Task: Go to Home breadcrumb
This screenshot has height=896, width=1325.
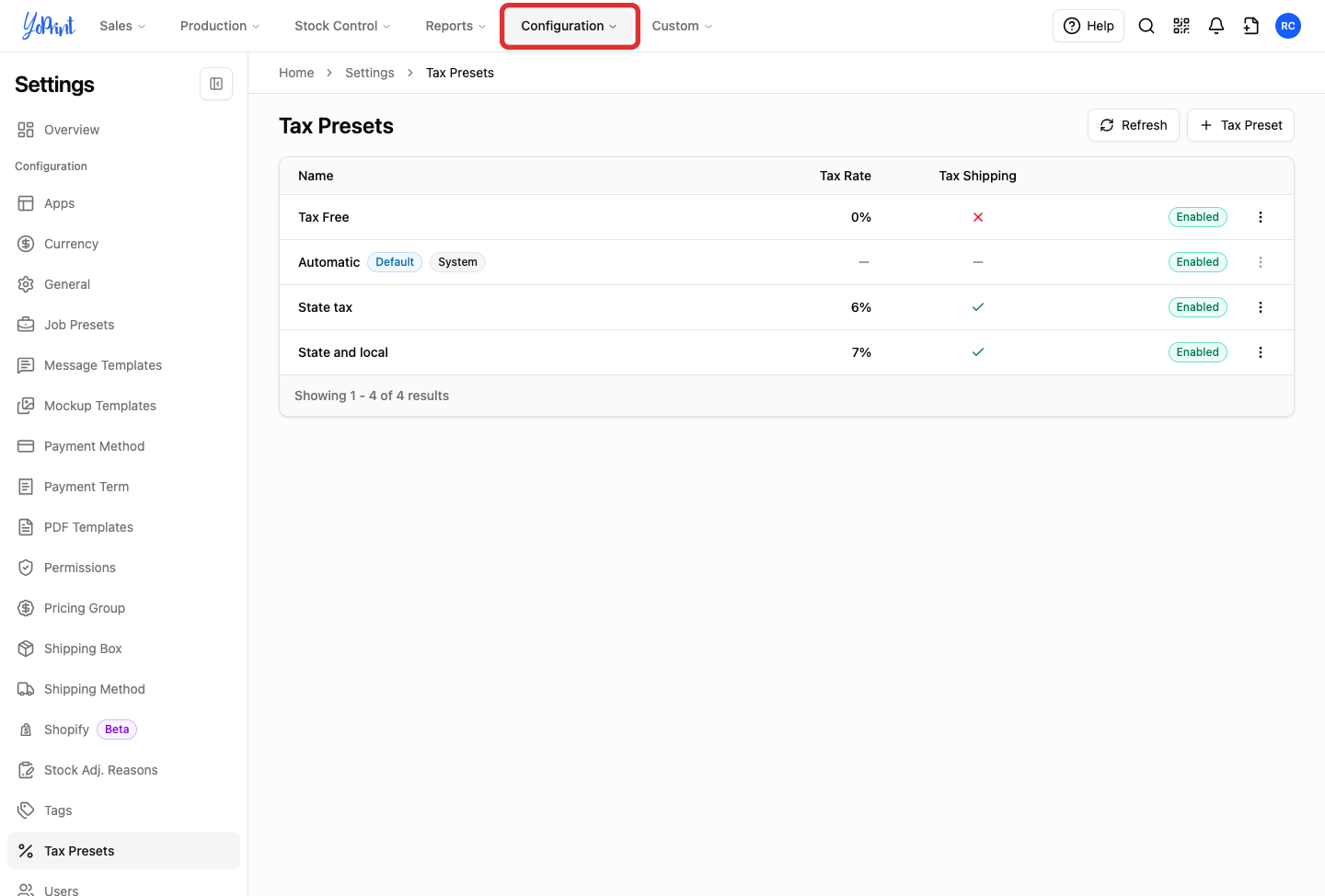Action: point(296,73)
